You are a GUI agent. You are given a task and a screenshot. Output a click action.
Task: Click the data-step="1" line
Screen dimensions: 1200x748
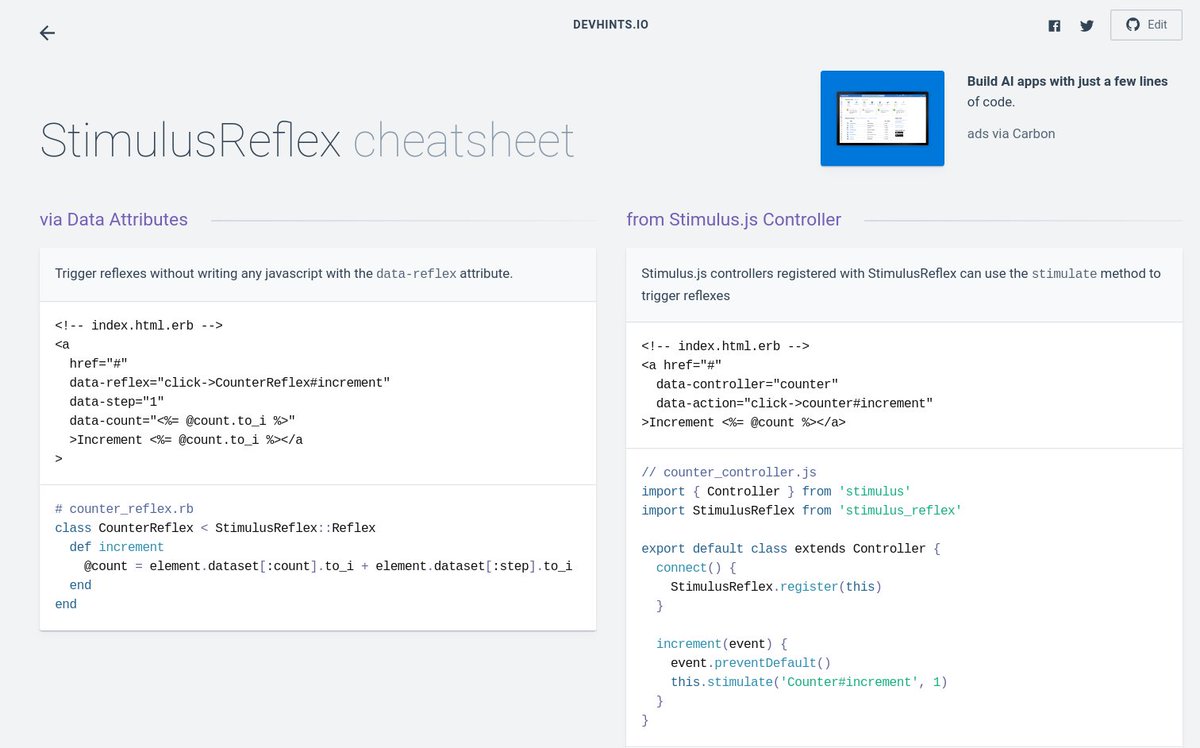(x=116, y=401)
